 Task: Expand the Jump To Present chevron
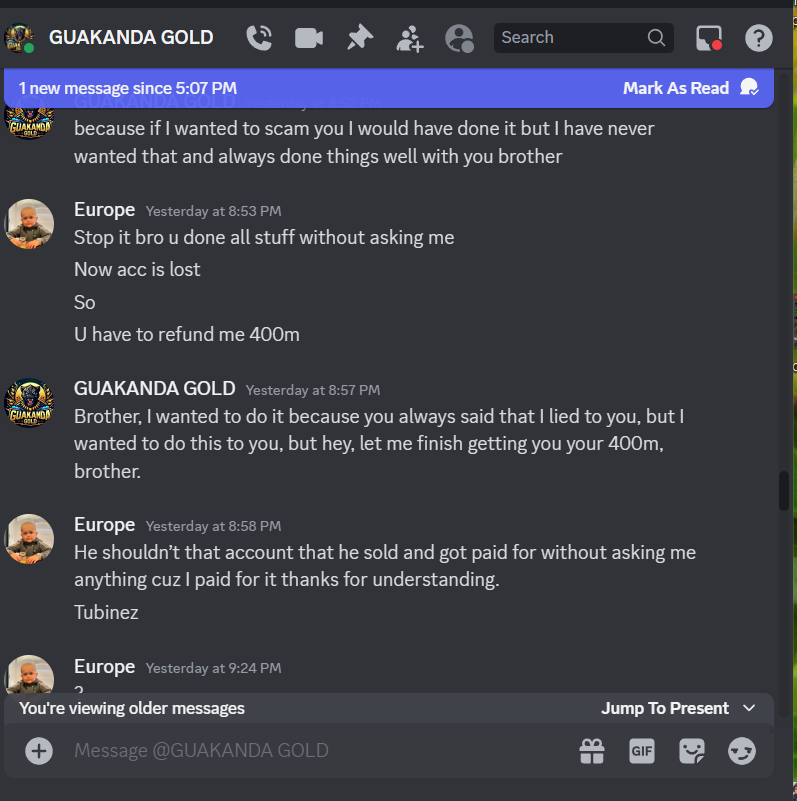pyautogui.click(x=749, y=708)
